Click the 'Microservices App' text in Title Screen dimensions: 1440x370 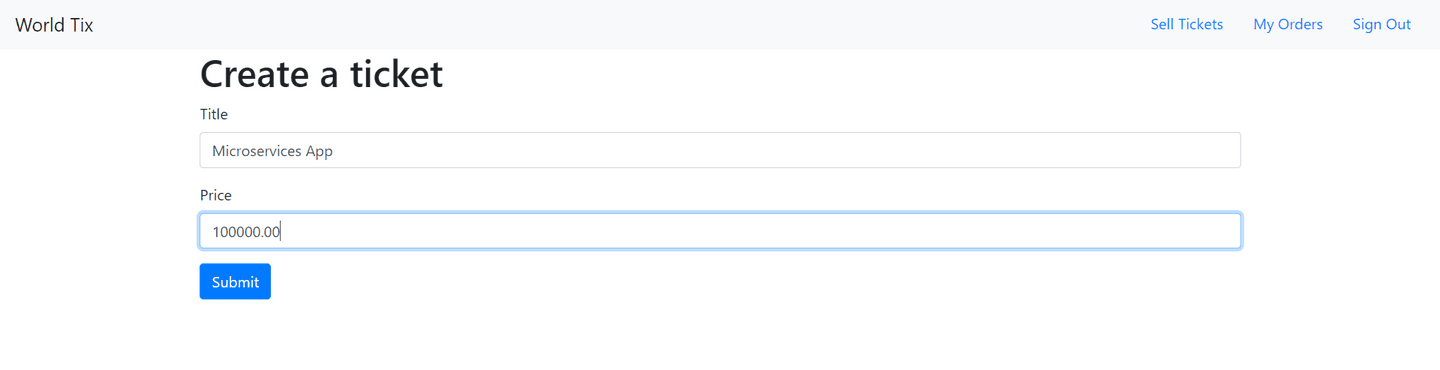click(272, 151)
